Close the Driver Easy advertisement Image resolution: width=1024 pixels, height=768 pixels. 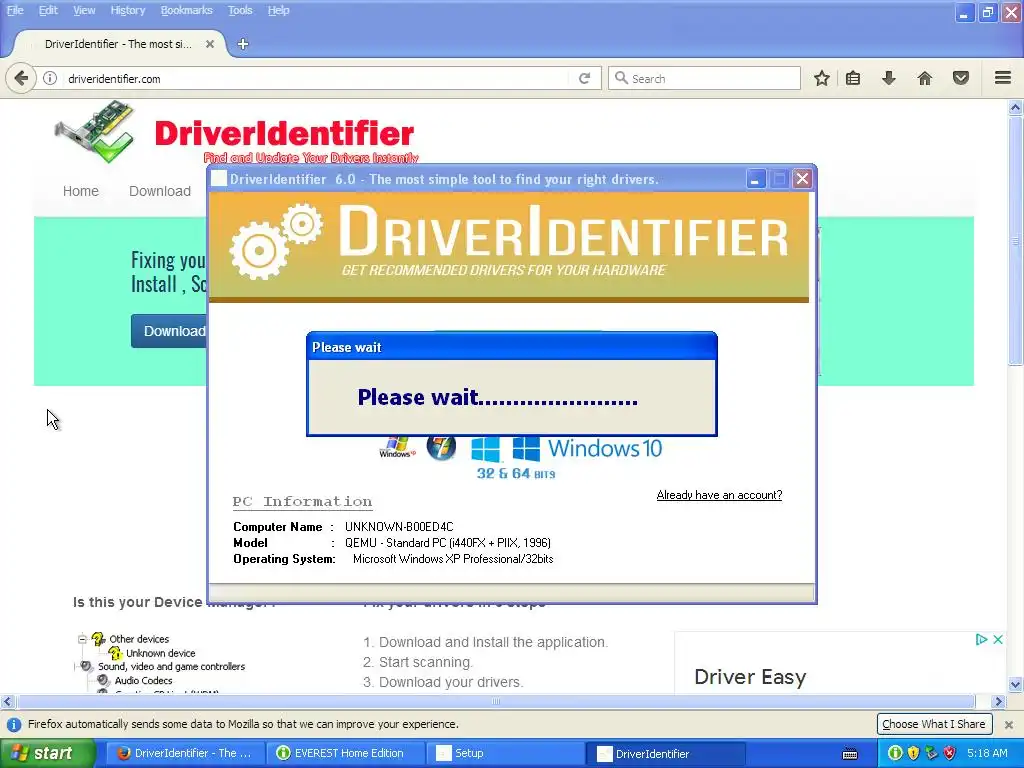[x=998, y=639]
